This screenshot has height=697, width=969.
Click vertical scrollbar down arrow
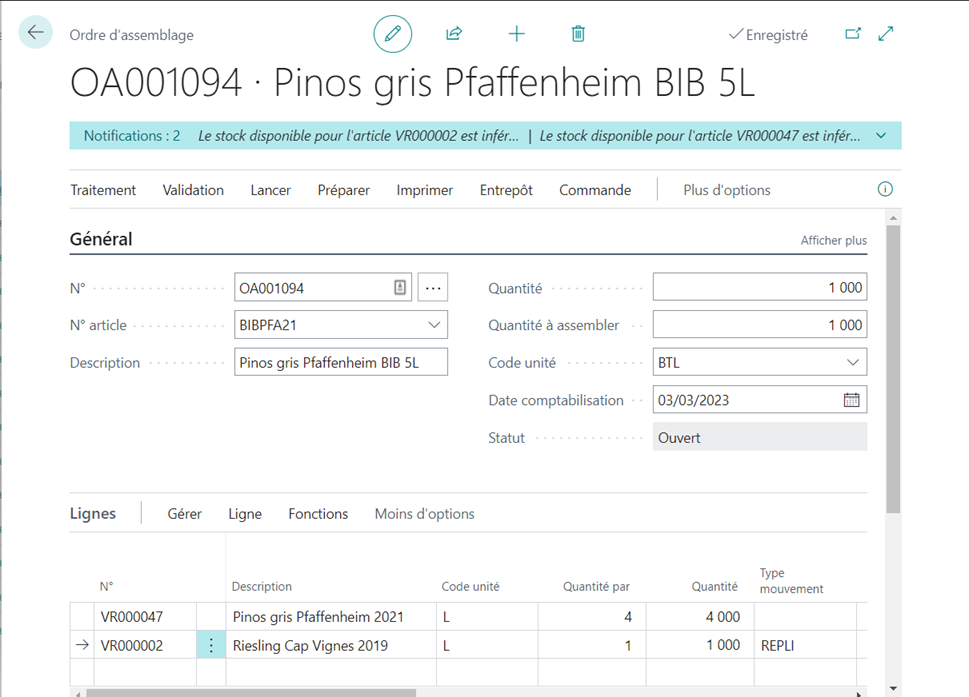(x=893, y=688)
